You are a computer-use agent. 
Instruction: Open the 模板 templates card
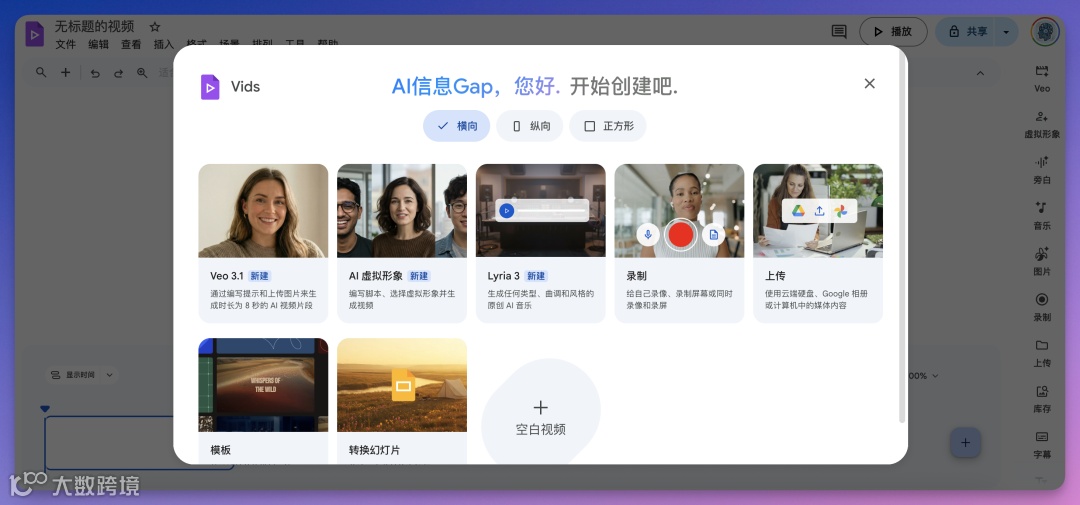[x=263, y=401]
